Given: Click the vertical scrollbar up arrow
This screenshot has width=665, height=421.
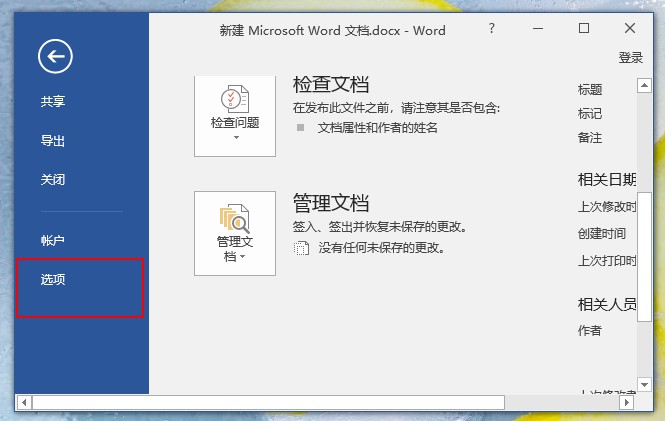Looking at the screenshot, I should pos(644,86).
